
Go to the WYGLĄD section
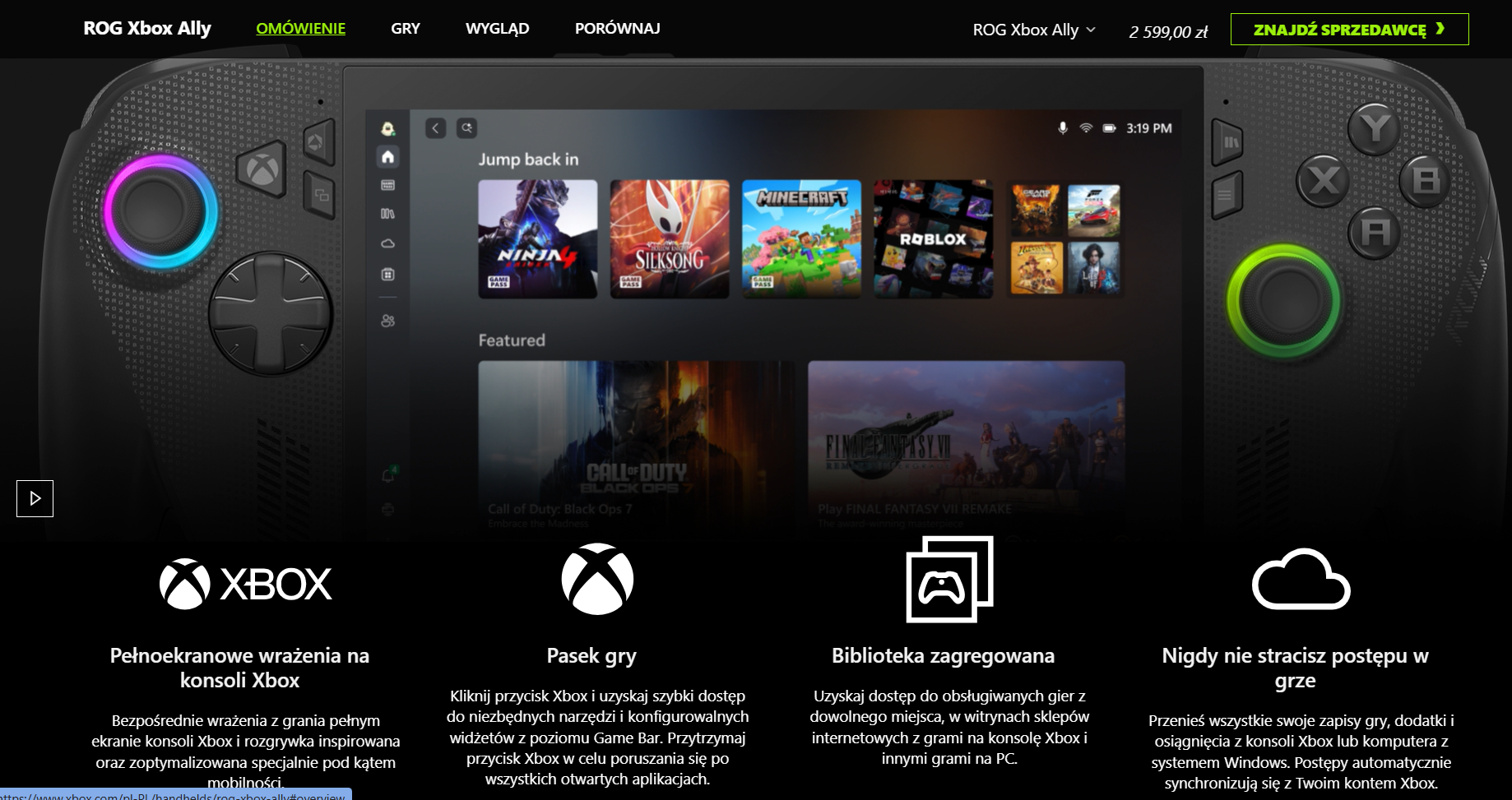click(x=497, y=29)
